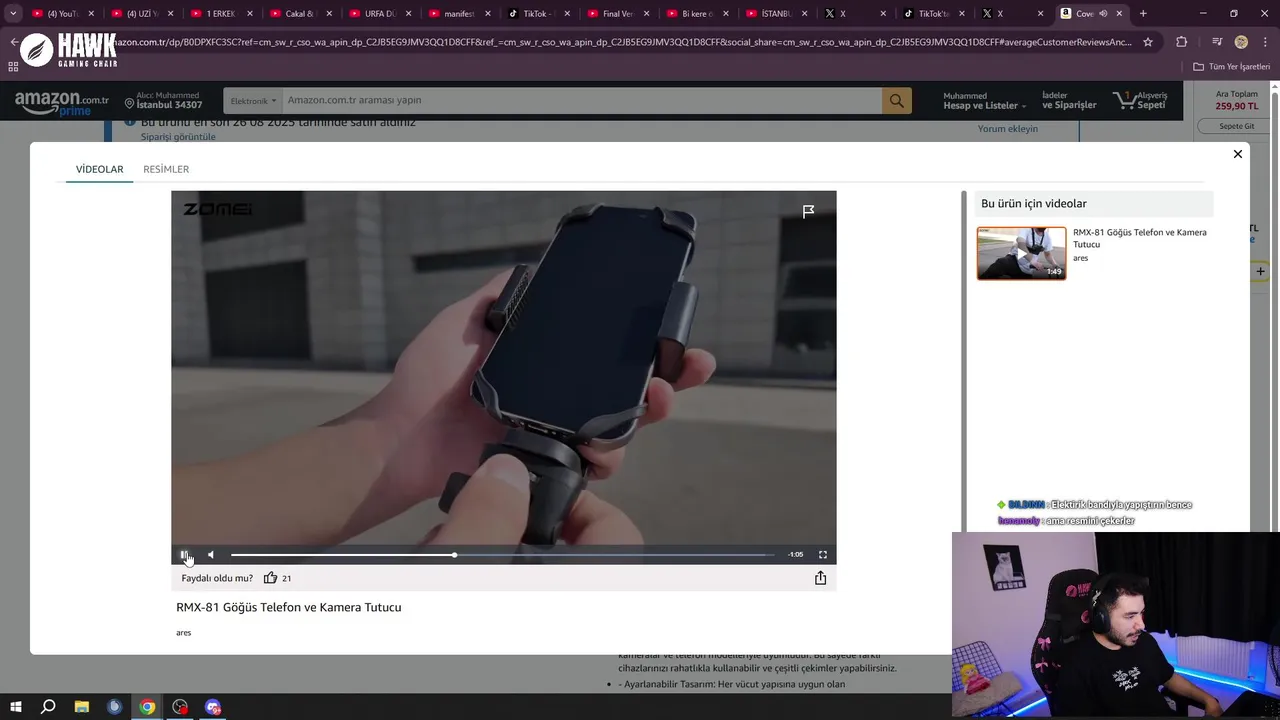Screen dimensions: 1280x720
Task: Pause the product video
Action: coord(184,555)
